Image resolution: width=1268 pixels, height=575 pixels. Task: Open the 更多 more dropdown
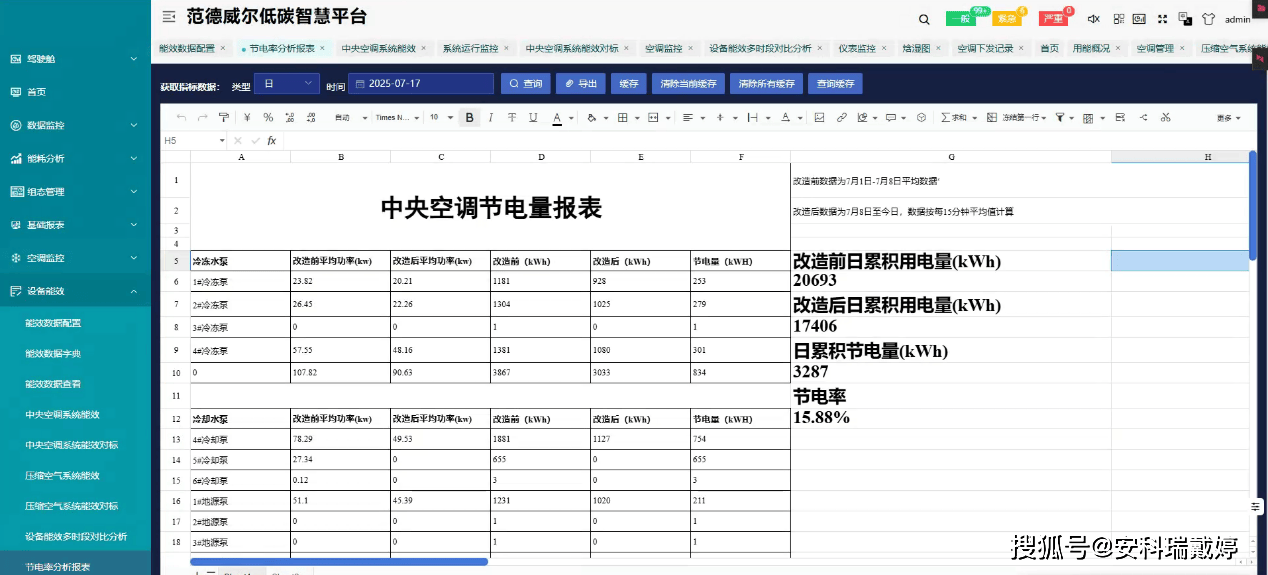click(1228, 118)
